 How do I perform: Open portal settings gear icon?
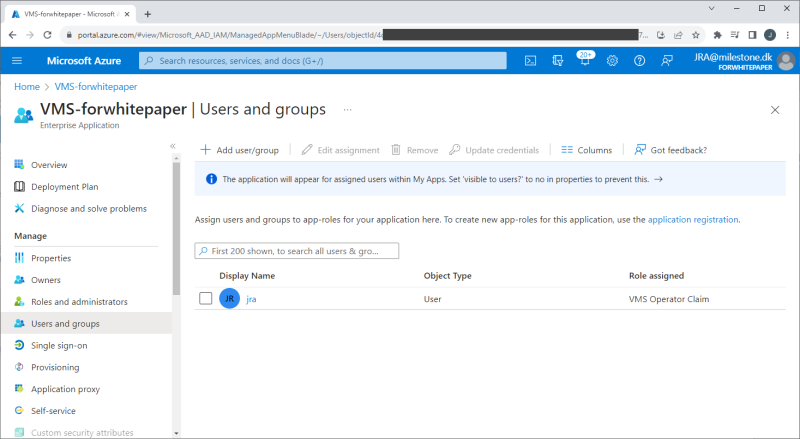(612, 61)
